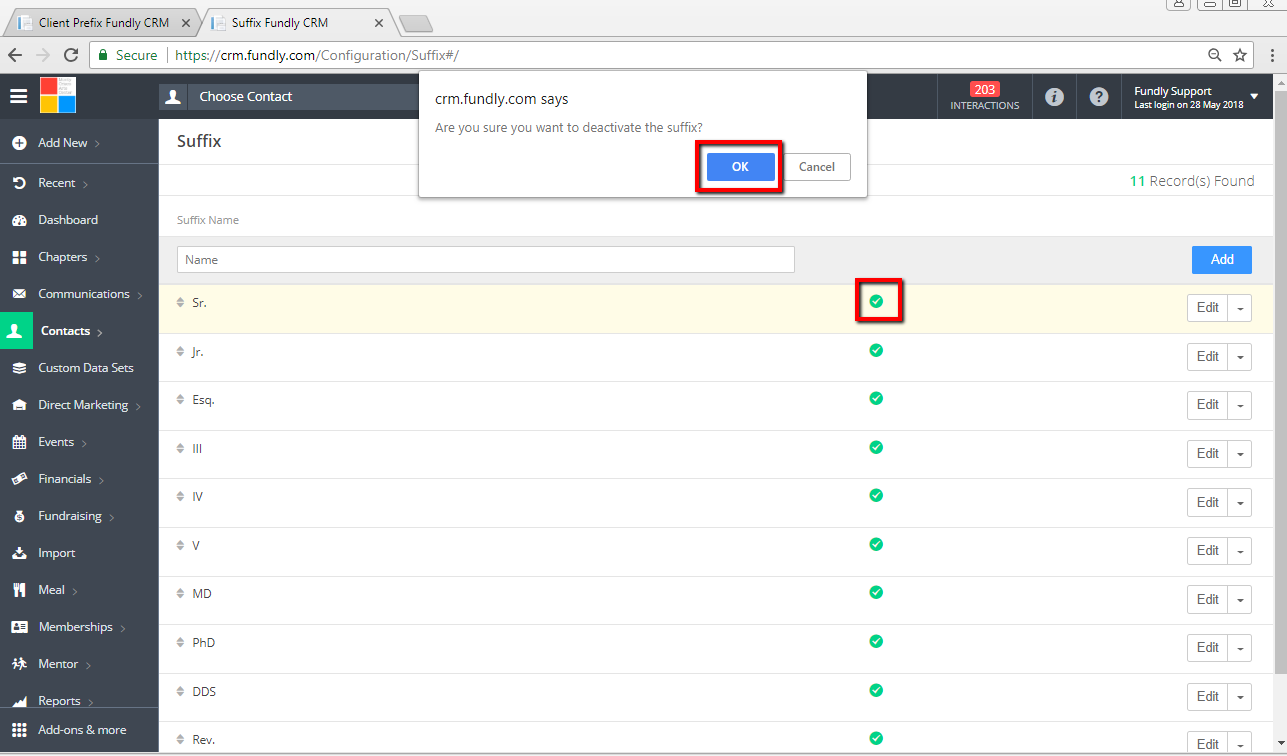Screen dimensions: 1287x756
Task: Click the sort handle beside Sr.
Action: click(181, 302)
